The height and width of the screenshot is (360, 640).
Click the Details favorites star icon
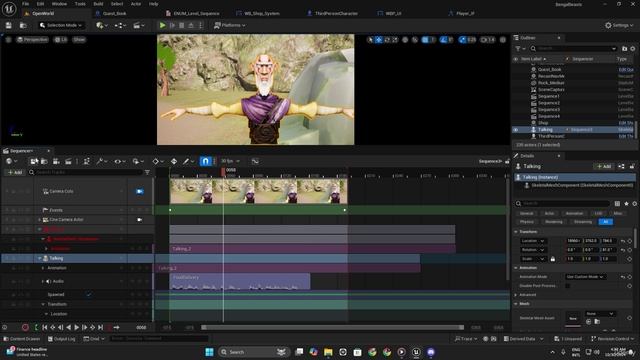coord(626,203)
